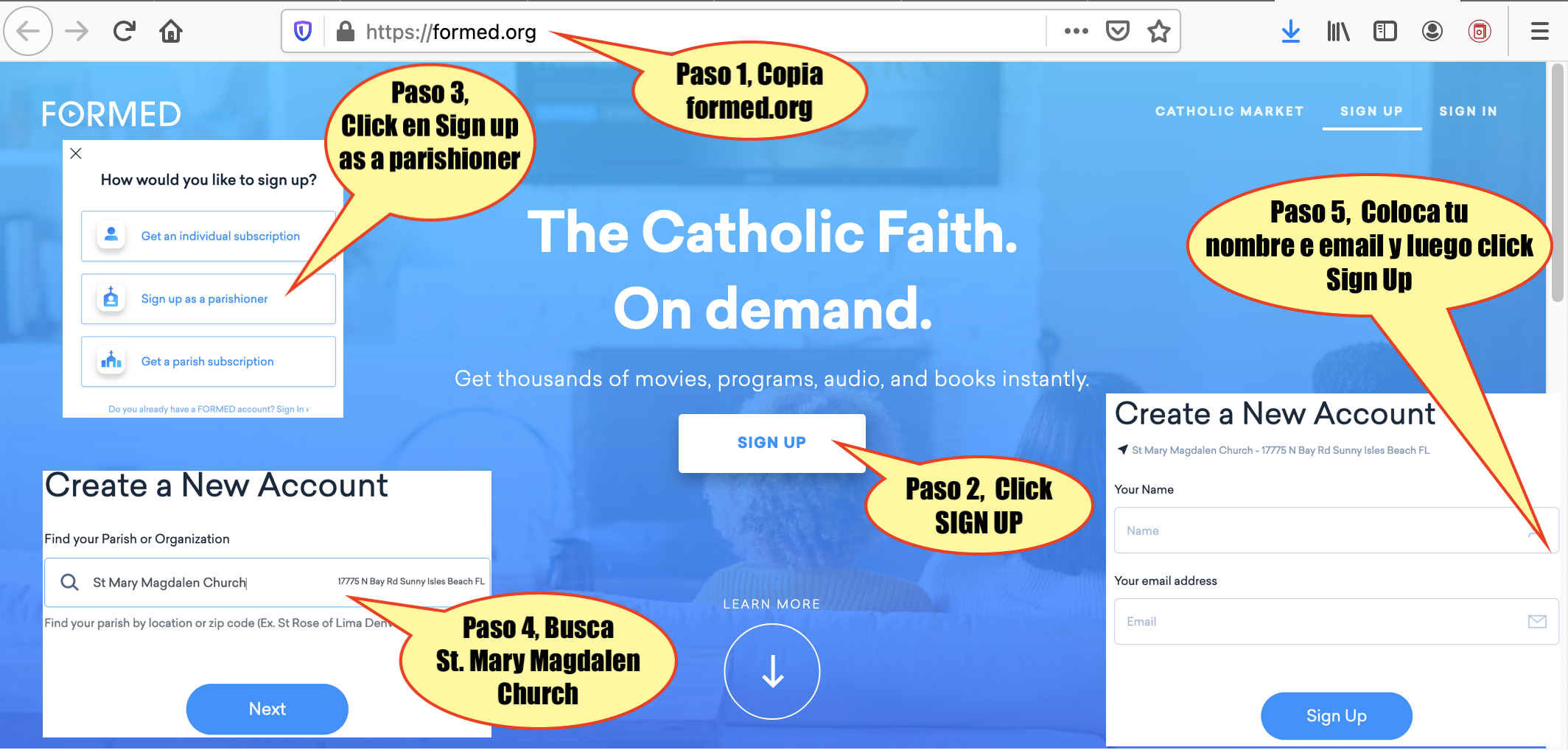Click the envelope icon in Email field
Viewport: 1568px width, 750px height.
[x=1537, y=621]
